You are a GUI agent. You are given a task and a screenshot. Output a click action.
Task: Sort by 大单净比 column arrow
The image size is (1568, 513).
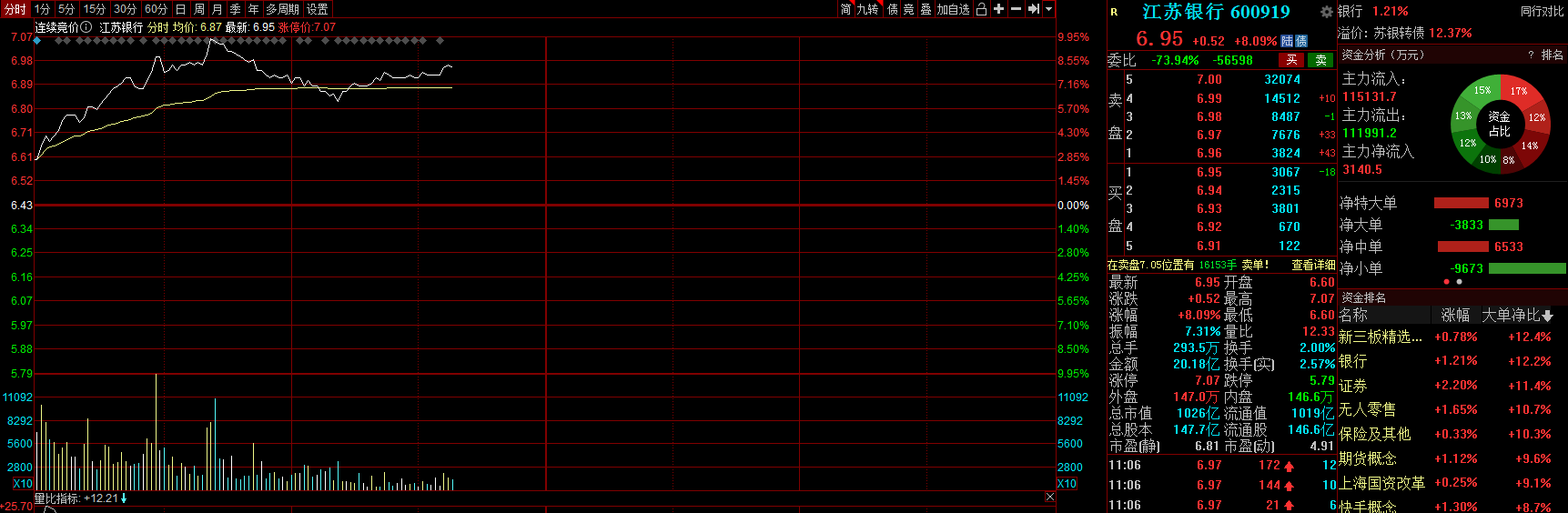(1547, 316)
